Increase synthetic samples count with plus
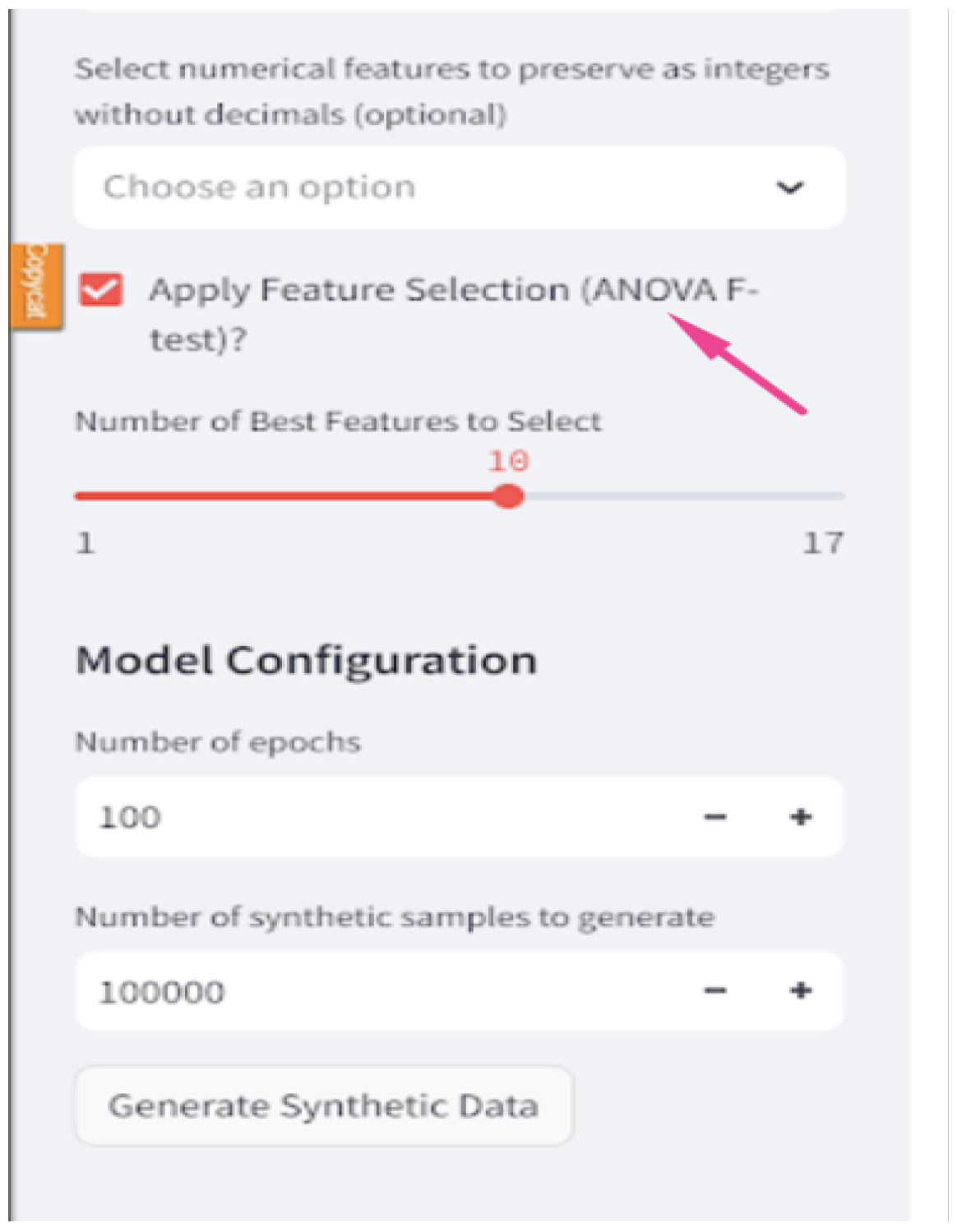The height and width of the screenshot is (1232, 957). pos(801,990)
